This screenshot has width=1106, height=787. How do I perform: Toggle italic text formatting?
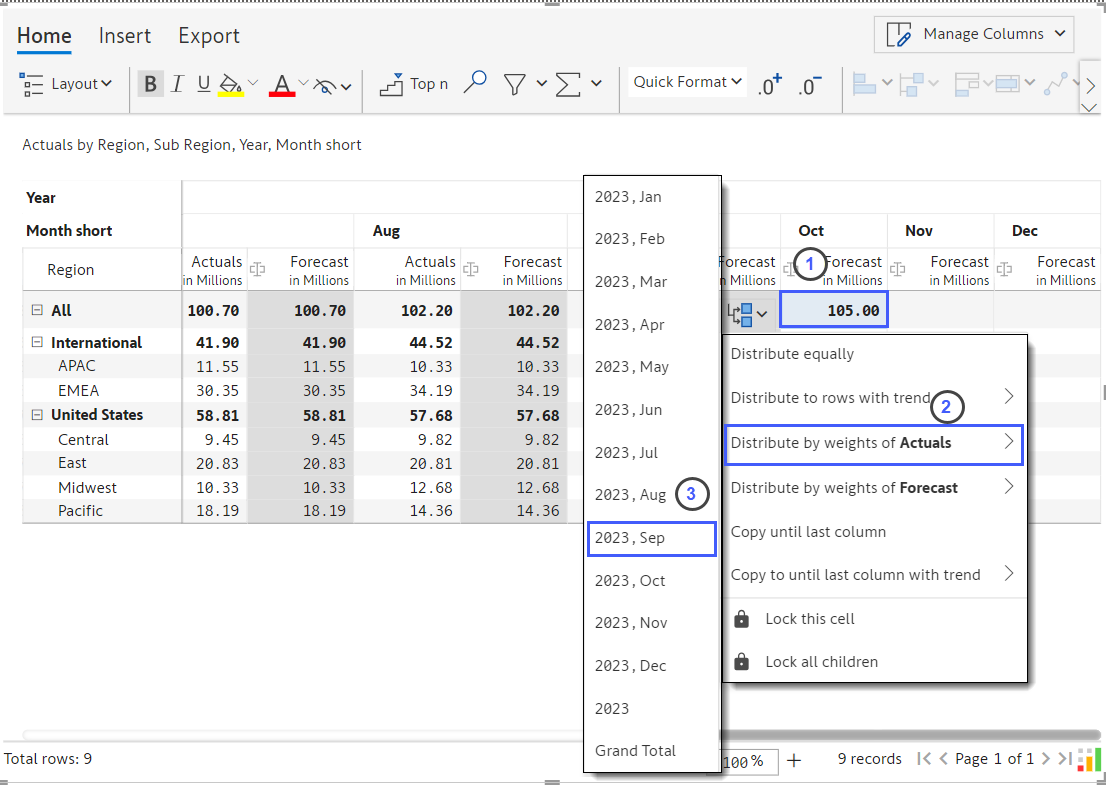click(x=178, y=84)
